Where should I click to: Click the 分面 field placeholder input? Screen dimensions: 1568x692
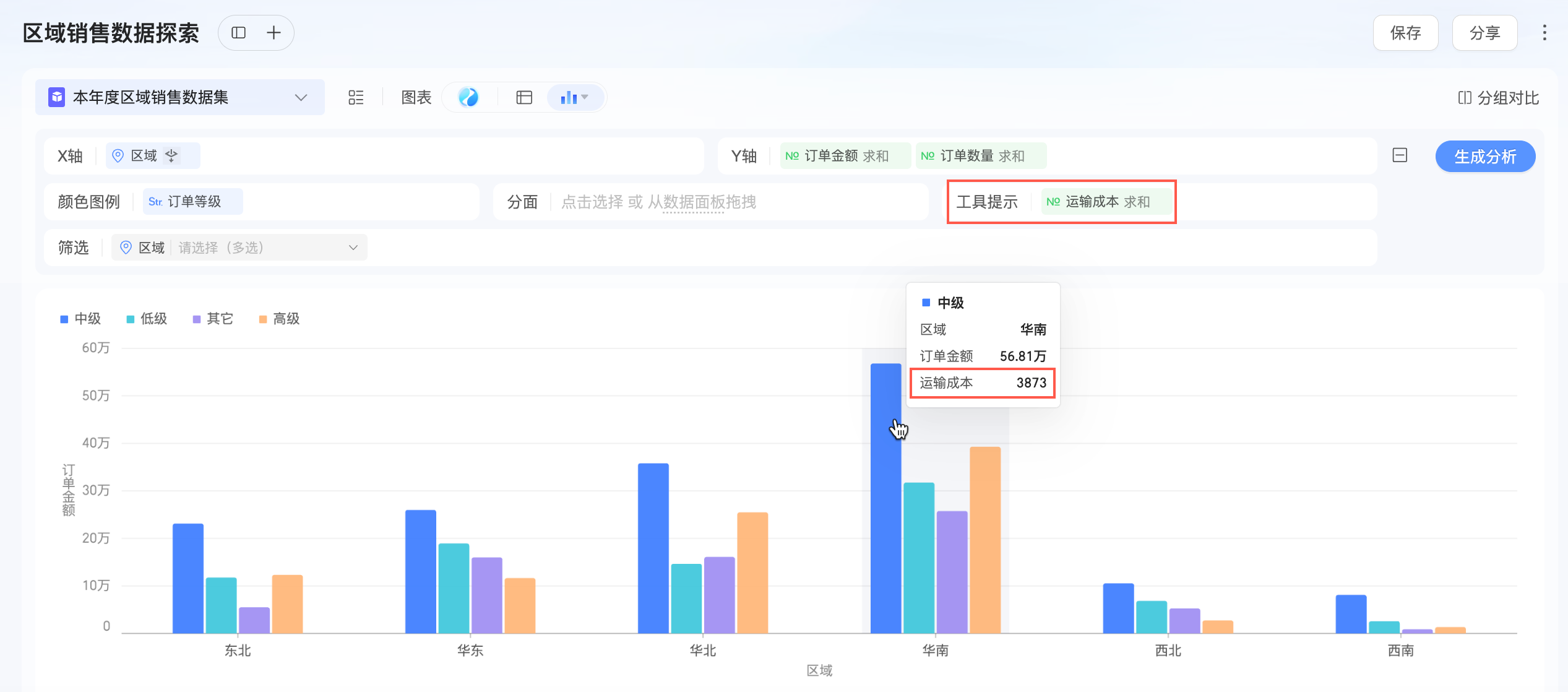658,202
